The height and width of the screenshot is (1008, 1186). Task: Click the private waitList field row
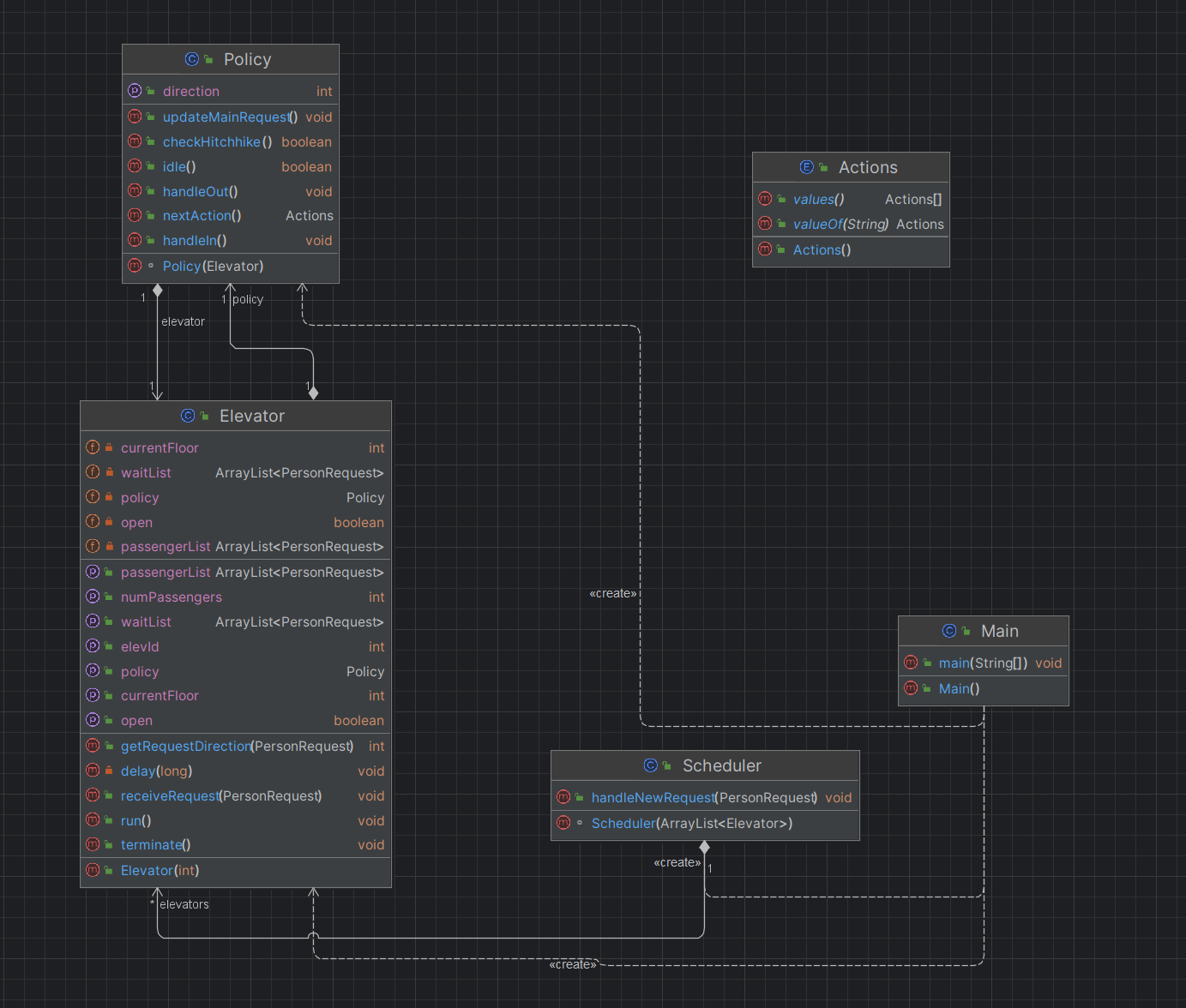tap(236, 473)
